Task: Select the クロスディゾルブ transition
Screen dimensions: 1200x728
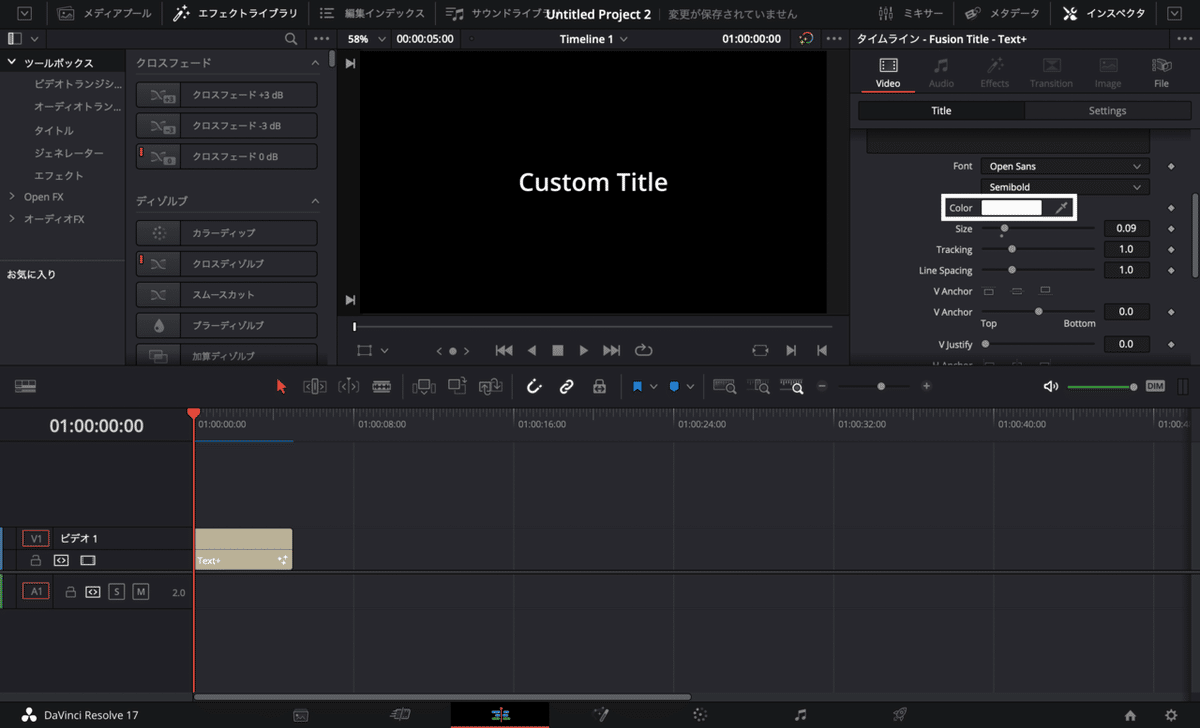Action: pos(227,264)
